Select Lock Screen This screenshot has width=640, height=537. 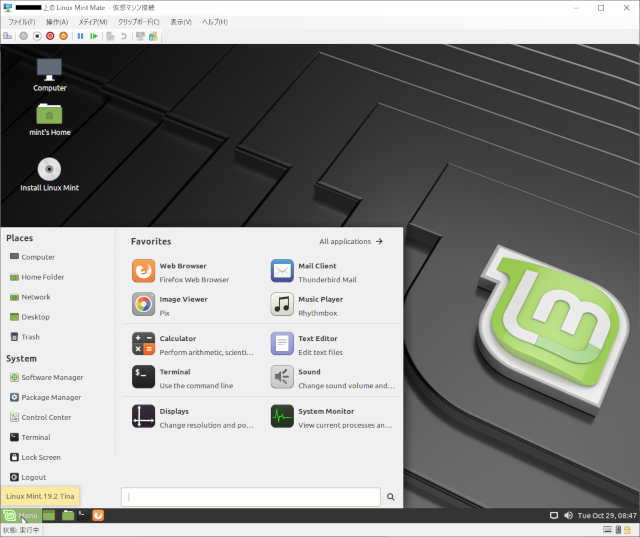tap(35, 457)
